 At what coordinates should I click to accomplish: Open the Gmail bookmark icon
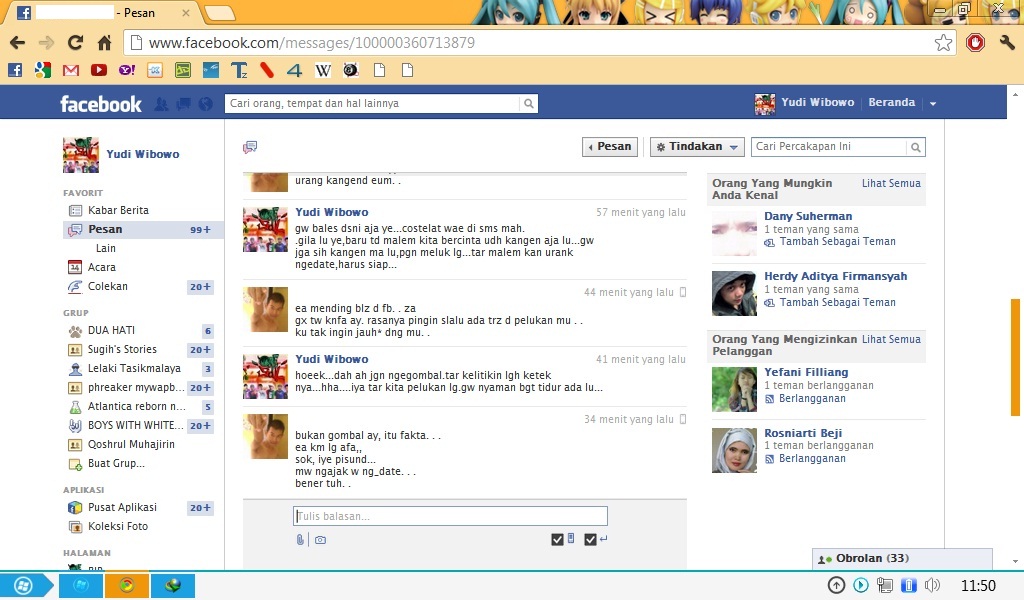click(x=71, y=70)
